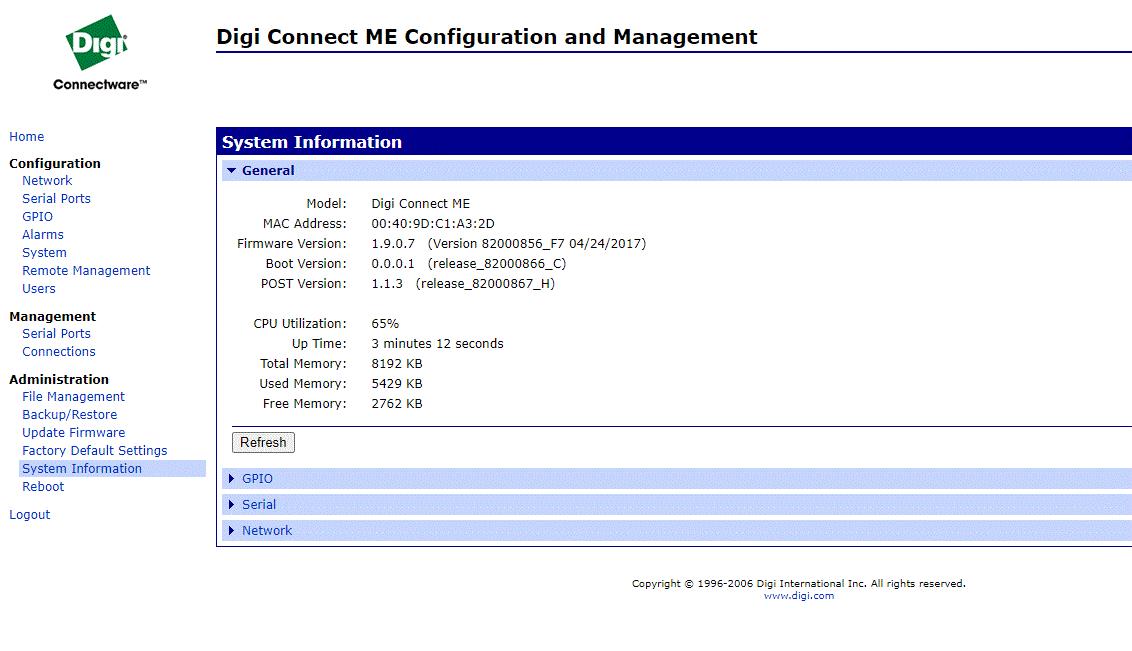Log out via the Logout link
This screenshot has width=1132, height=651.
coord(30,515)
